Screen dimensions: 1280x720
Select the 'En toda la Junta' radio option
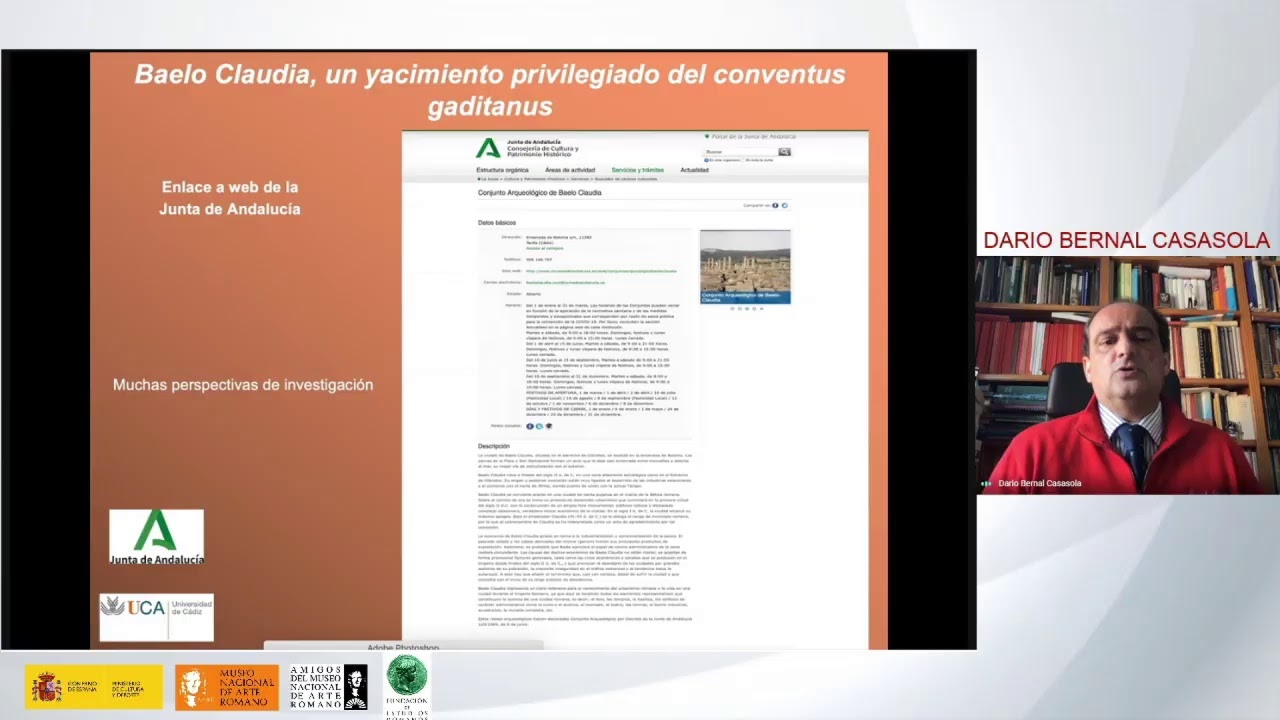(745, 160)
